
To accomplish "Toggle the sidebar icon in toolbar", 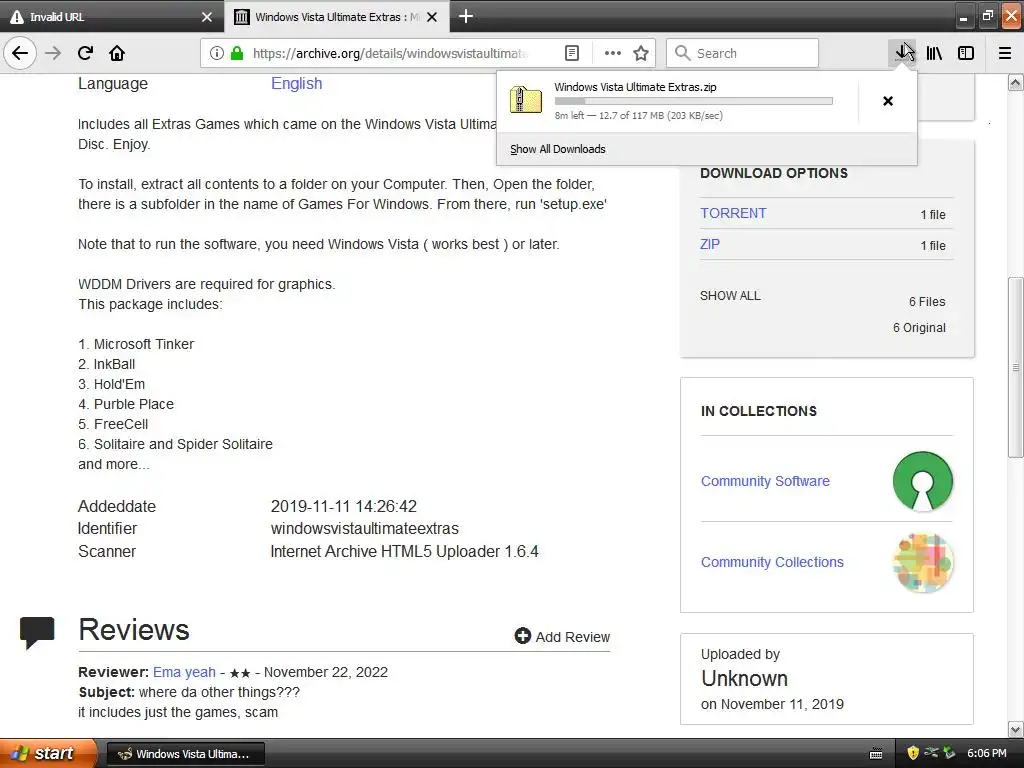I will pyautogui.click(x=966, y=53).
